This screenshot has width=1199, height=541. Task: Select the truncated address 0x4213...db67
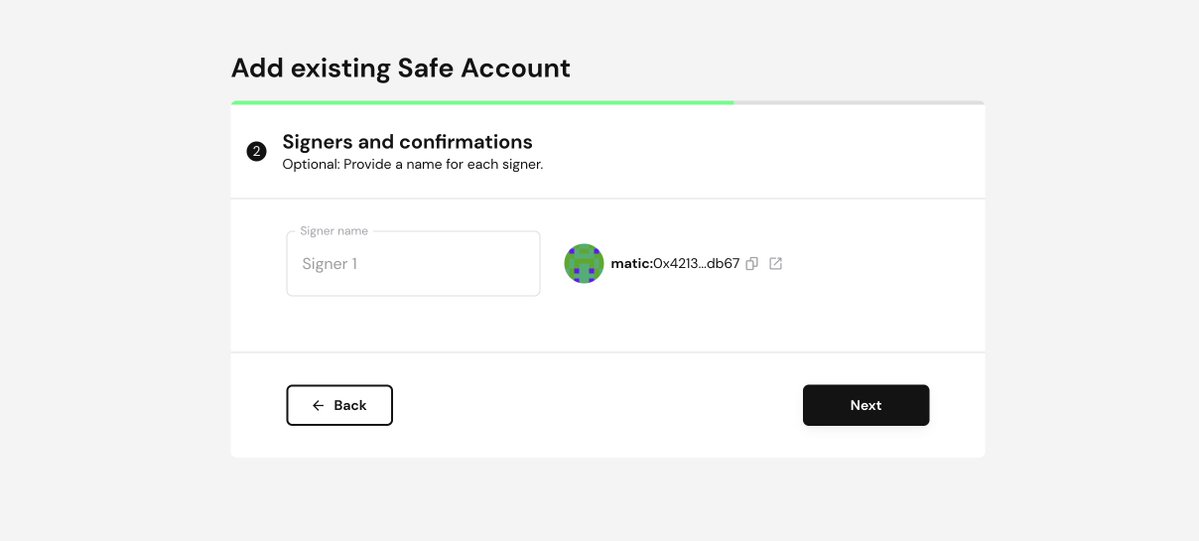696,264
